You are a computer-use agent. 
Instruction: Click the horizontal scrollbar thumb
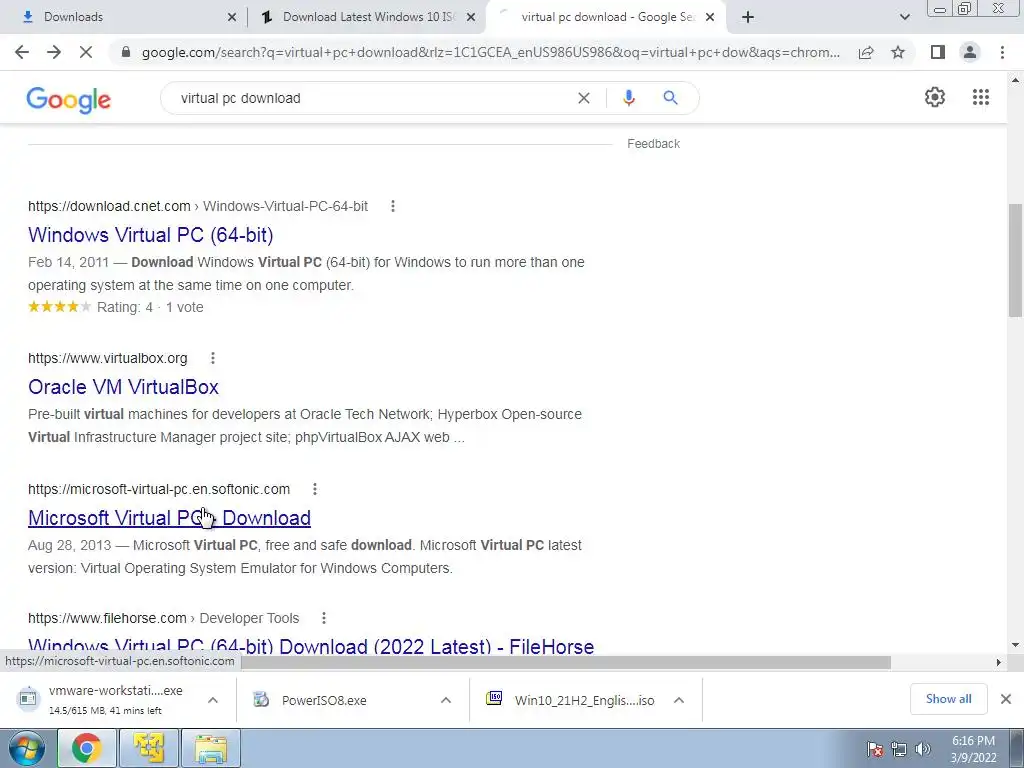coord(566,662)
